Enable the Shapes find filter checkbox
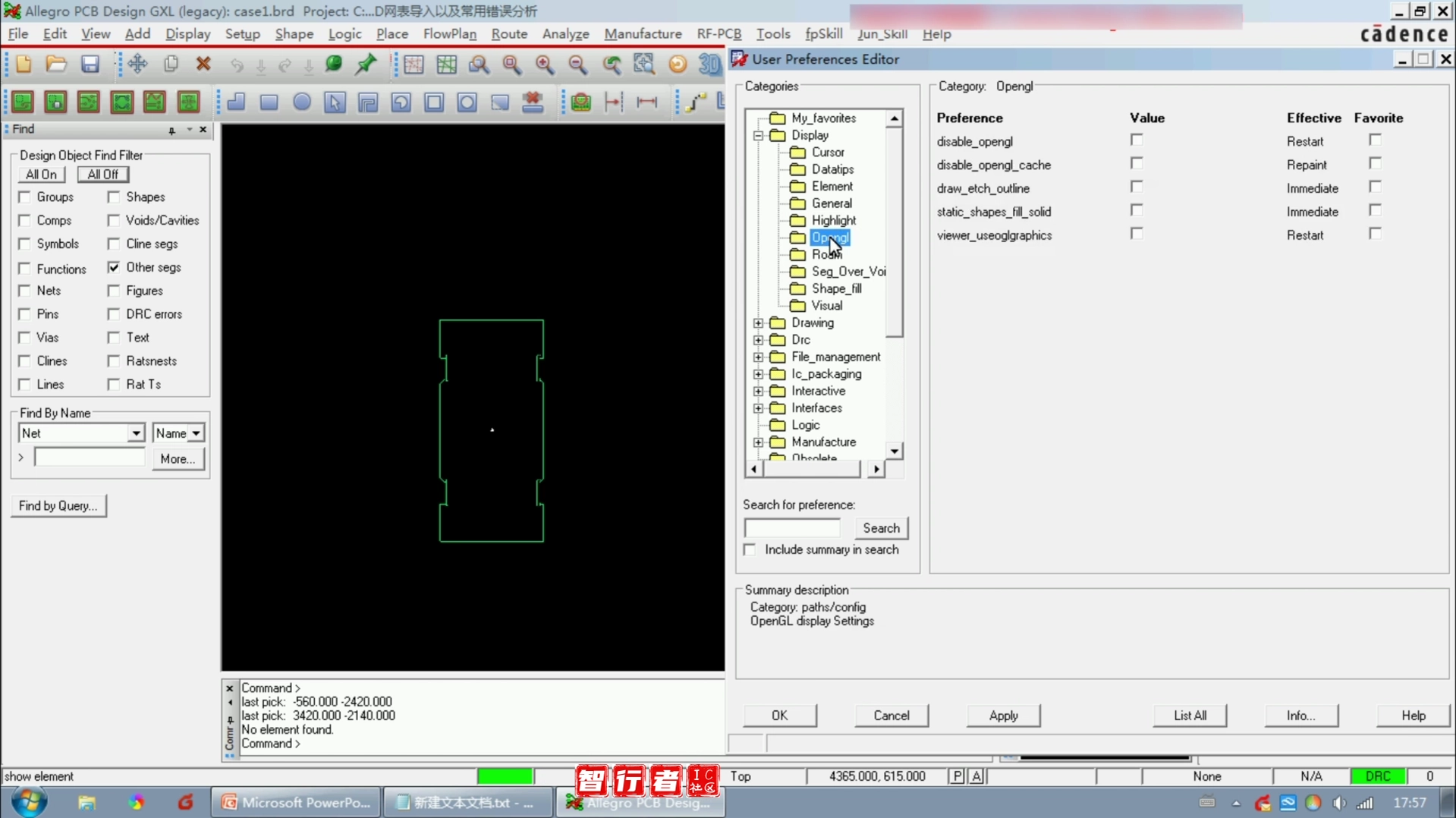The width and height of the screenshot is (1456, 818). pyautogui.click(x=114, y=197)
